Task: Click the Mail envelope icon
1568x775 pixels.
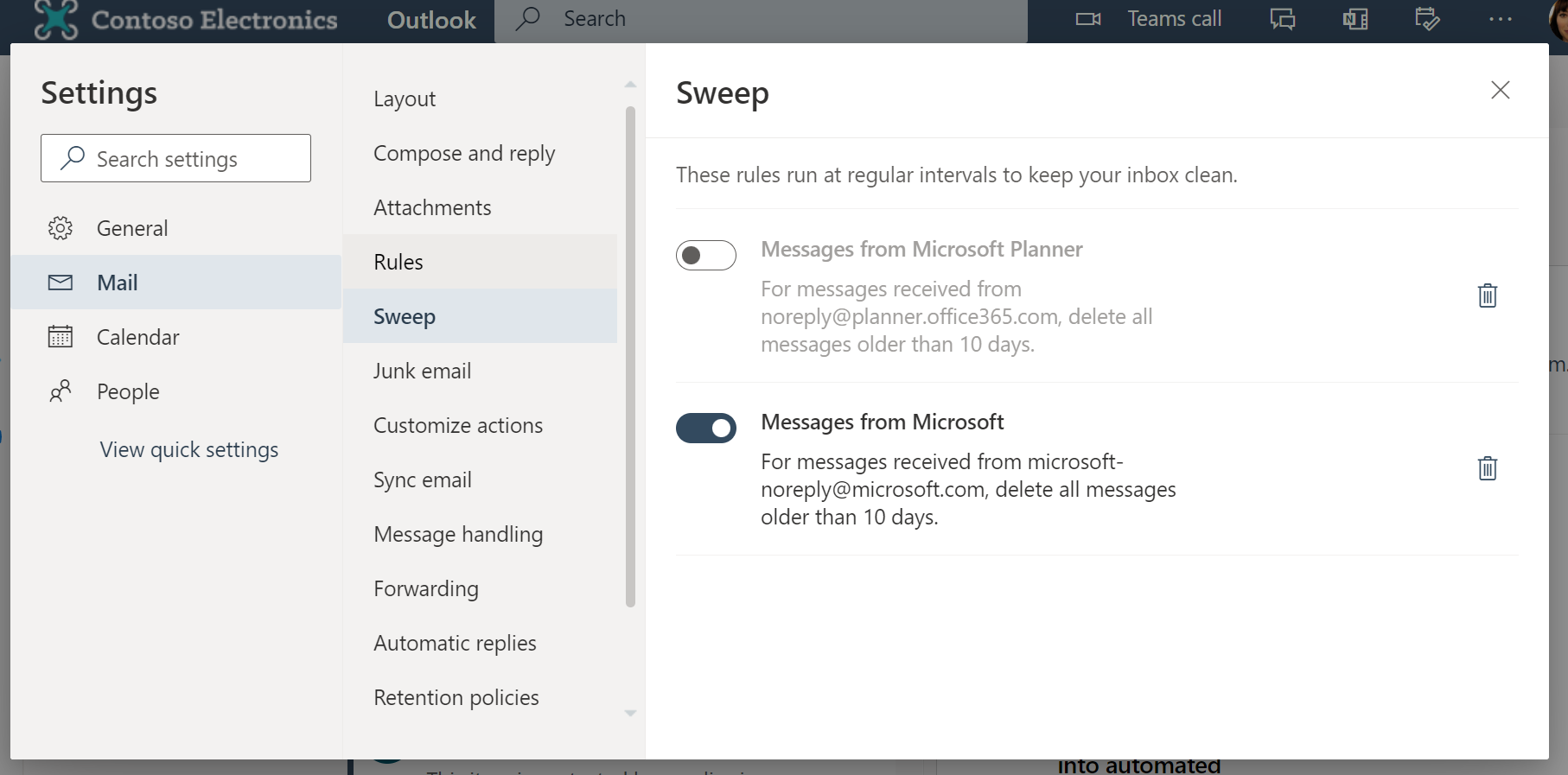Action: click(61, 283)
